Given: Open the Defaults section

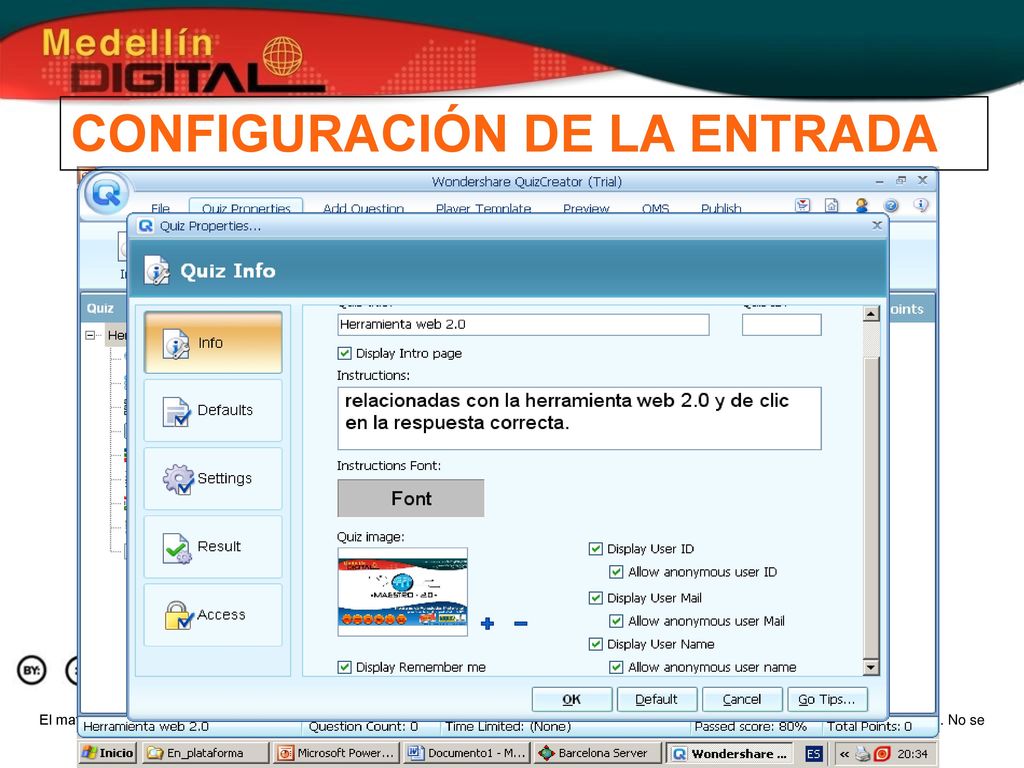Looking at the screenshot, I should [213, 410].
